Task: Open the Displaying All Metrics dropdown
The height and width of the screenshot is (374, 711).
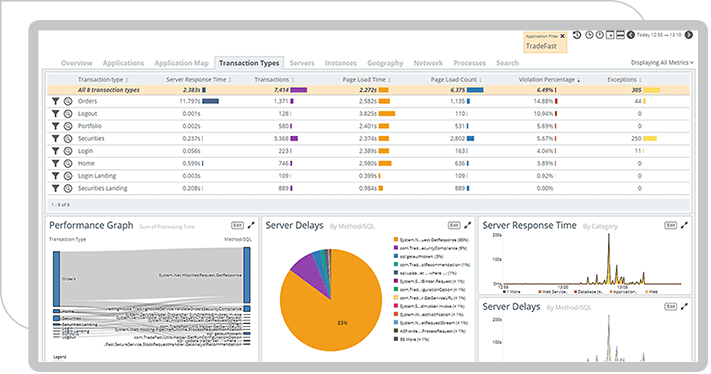Action: point(662,63)
